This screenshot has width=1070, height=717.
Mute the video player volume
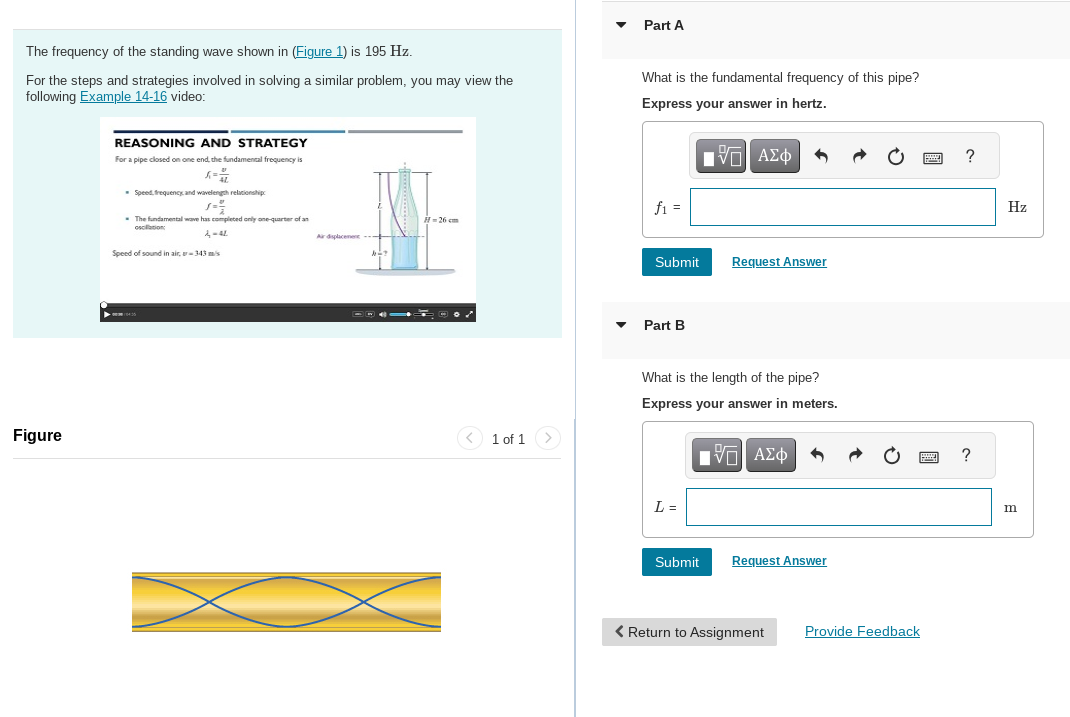[383, 315]
